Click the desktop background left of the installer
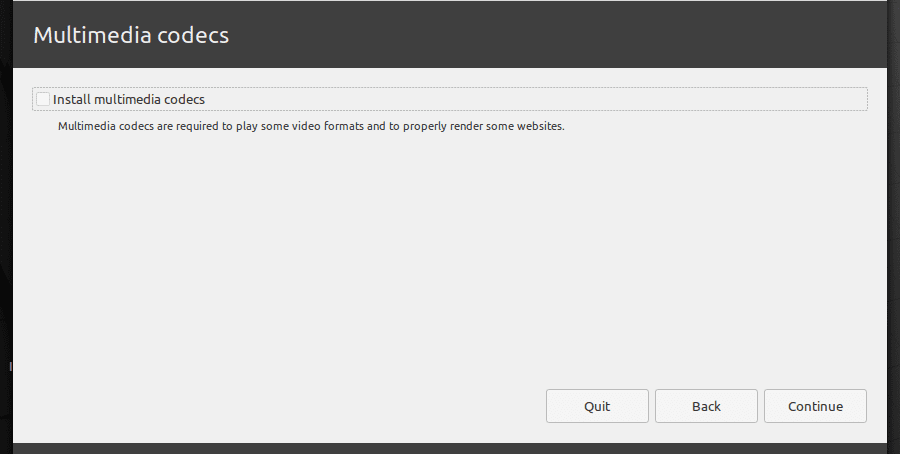This screenshot has width=900, height=454. tap(5, 250)
